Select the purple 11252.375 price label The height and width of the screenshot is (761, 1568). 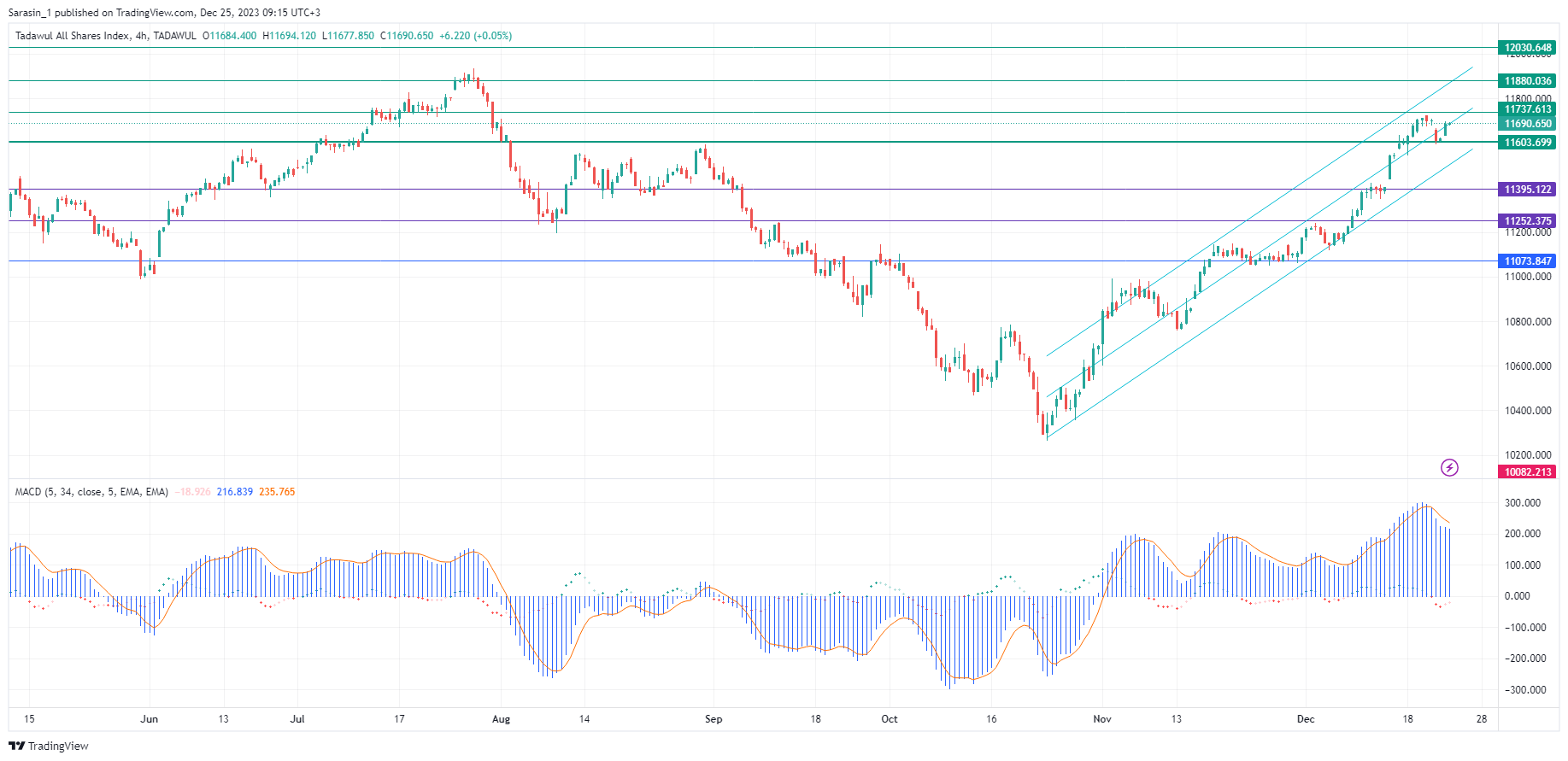[x=1528, y=221]
